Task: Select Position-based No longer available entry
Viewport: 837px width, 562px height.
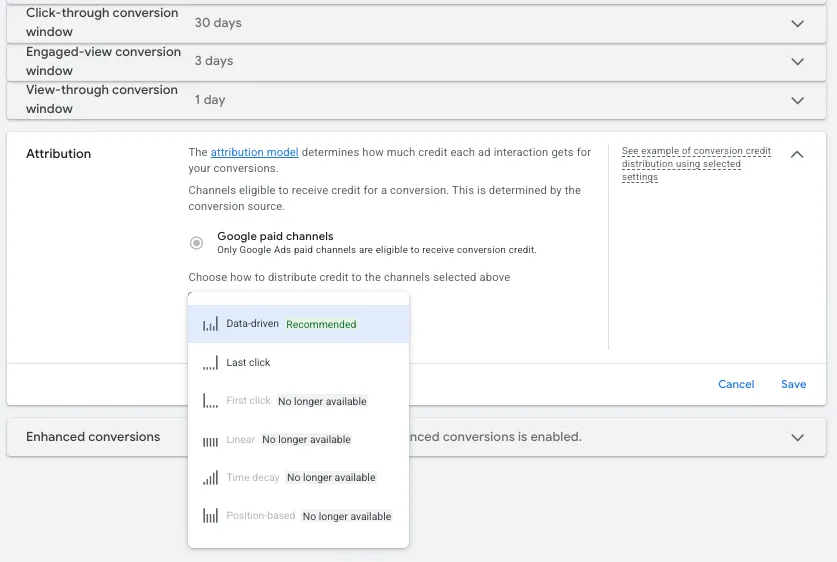Action: point(298,516)
